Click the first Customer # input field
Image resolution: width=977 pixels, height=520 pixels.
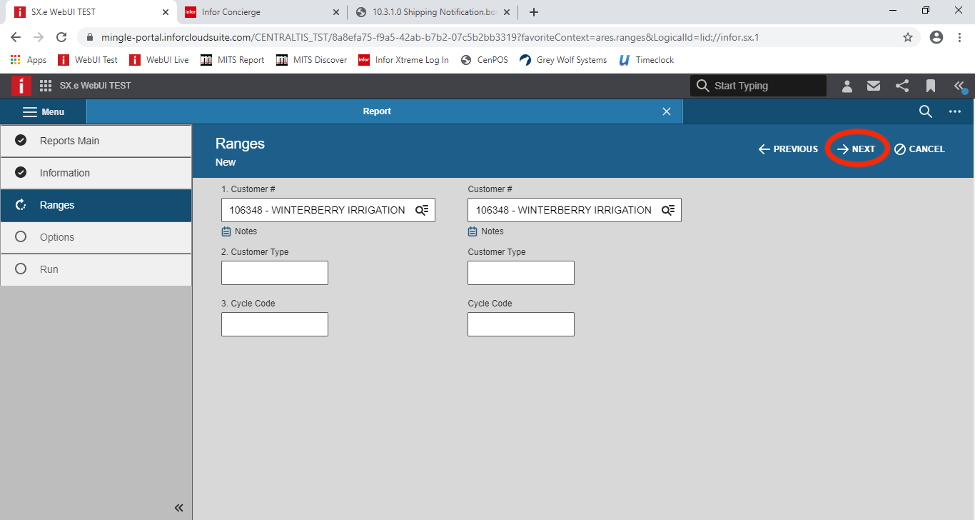(x=328, y=210)
